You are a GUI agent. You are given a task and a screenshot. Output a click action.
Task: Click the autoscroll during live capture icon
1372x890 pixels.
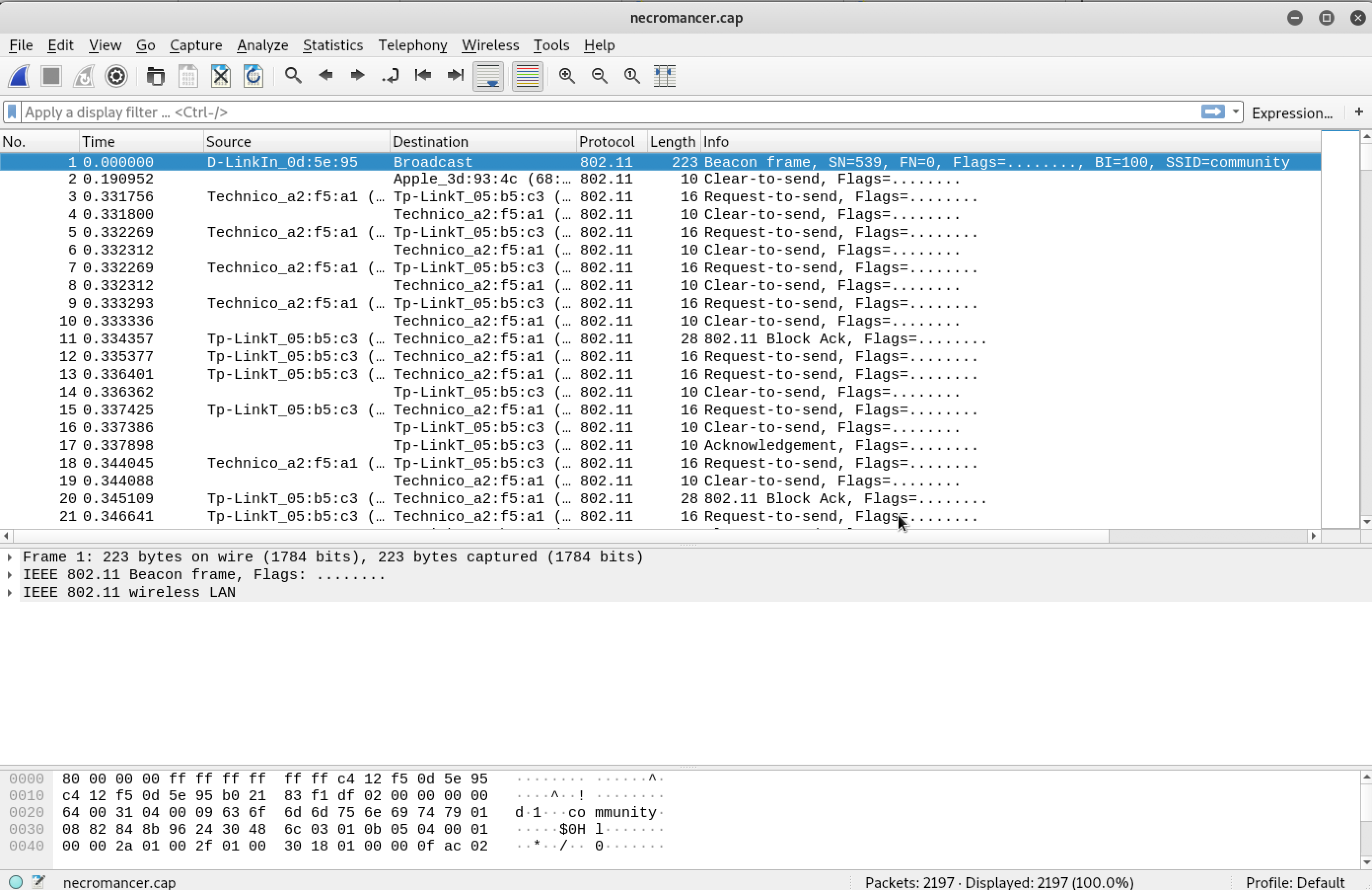pyautogui.click(x=490, y=75)
